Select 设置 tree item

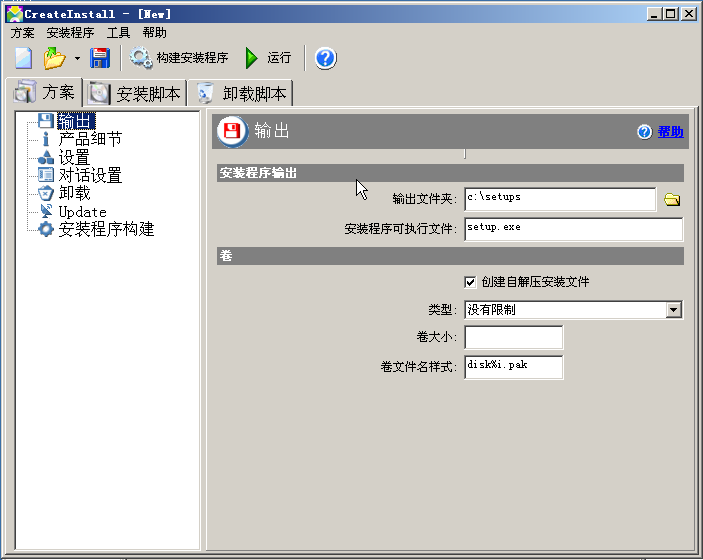[74, 157]
